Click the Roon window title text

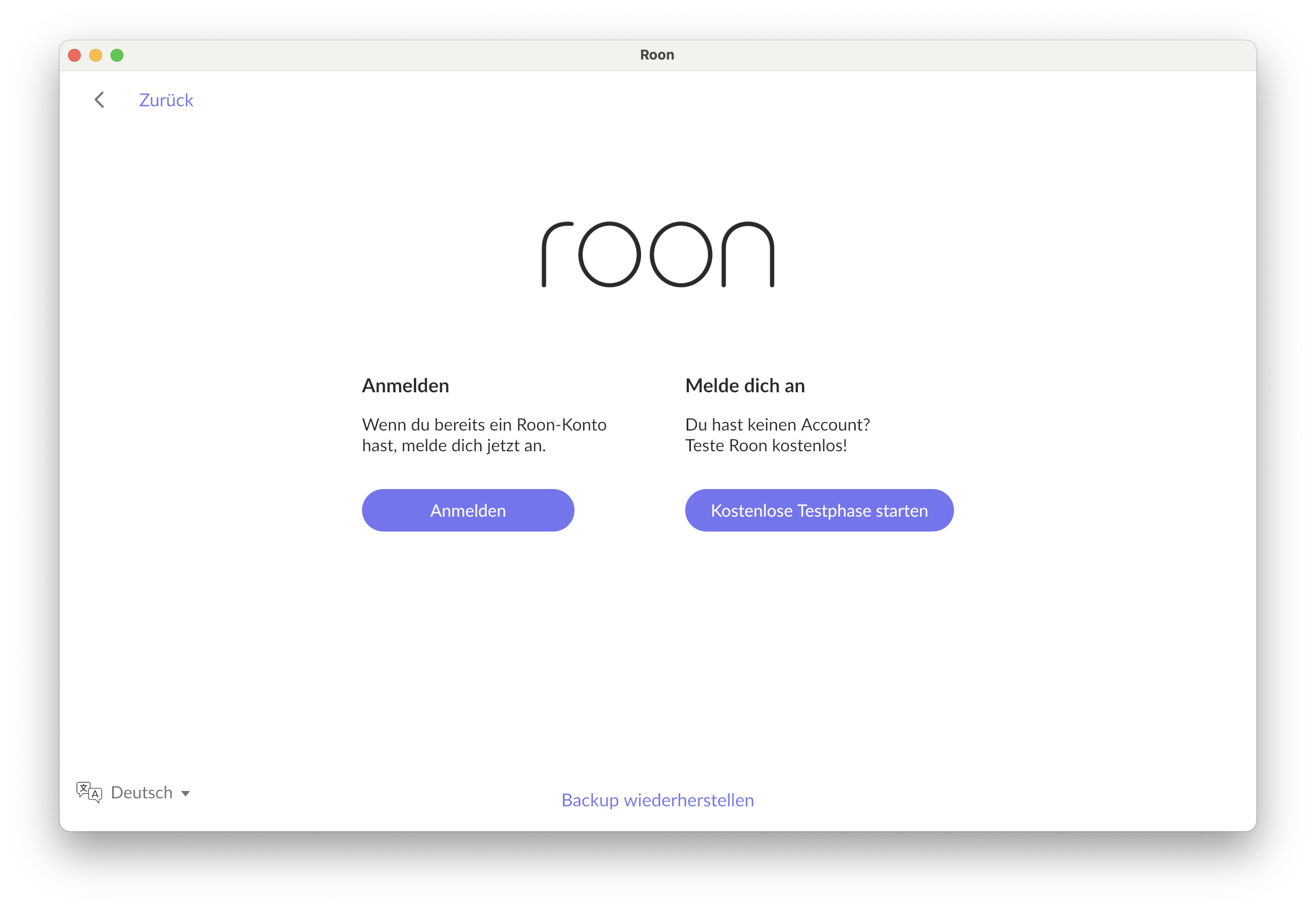657,55
